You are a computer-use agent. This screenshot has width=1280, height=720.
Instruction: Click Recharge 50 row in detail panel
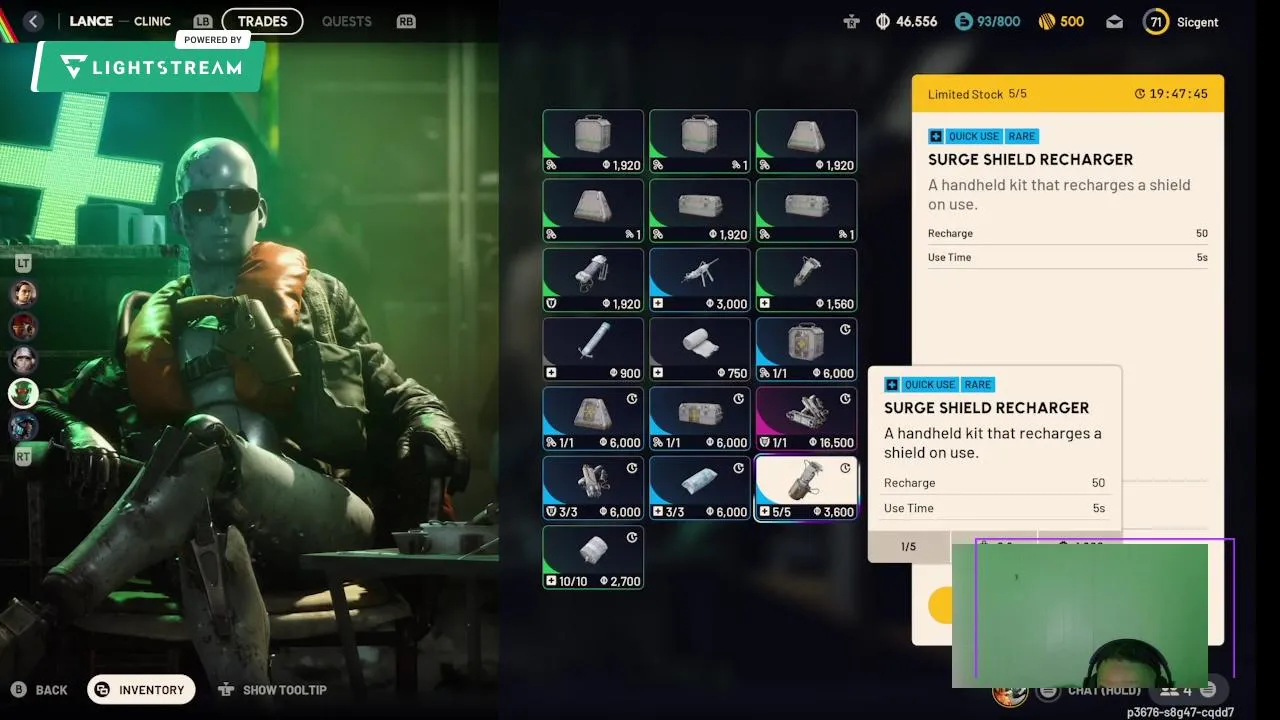pos(1068,233)
